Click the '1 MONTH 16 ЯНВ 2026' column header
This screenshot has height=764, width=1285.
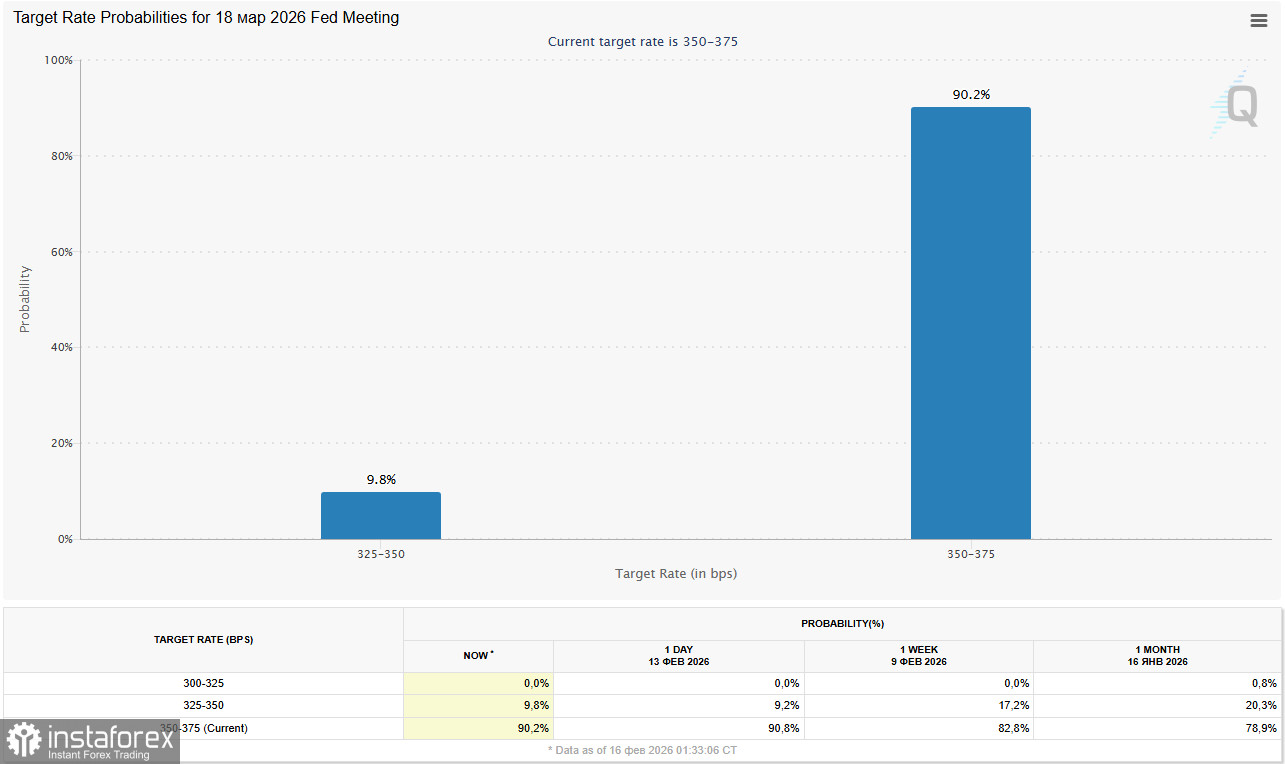click(x=1157, y=656)
